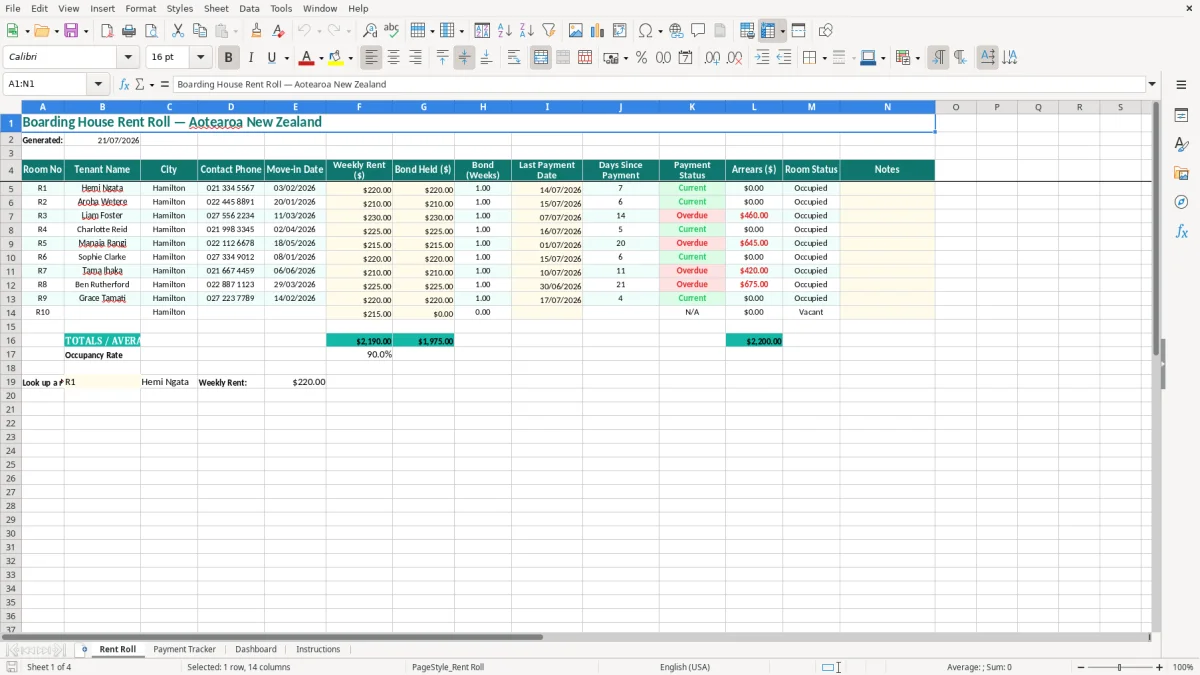
Task: Open the sidebar Navigator compass icon
Action: (x=1181, y=202)
